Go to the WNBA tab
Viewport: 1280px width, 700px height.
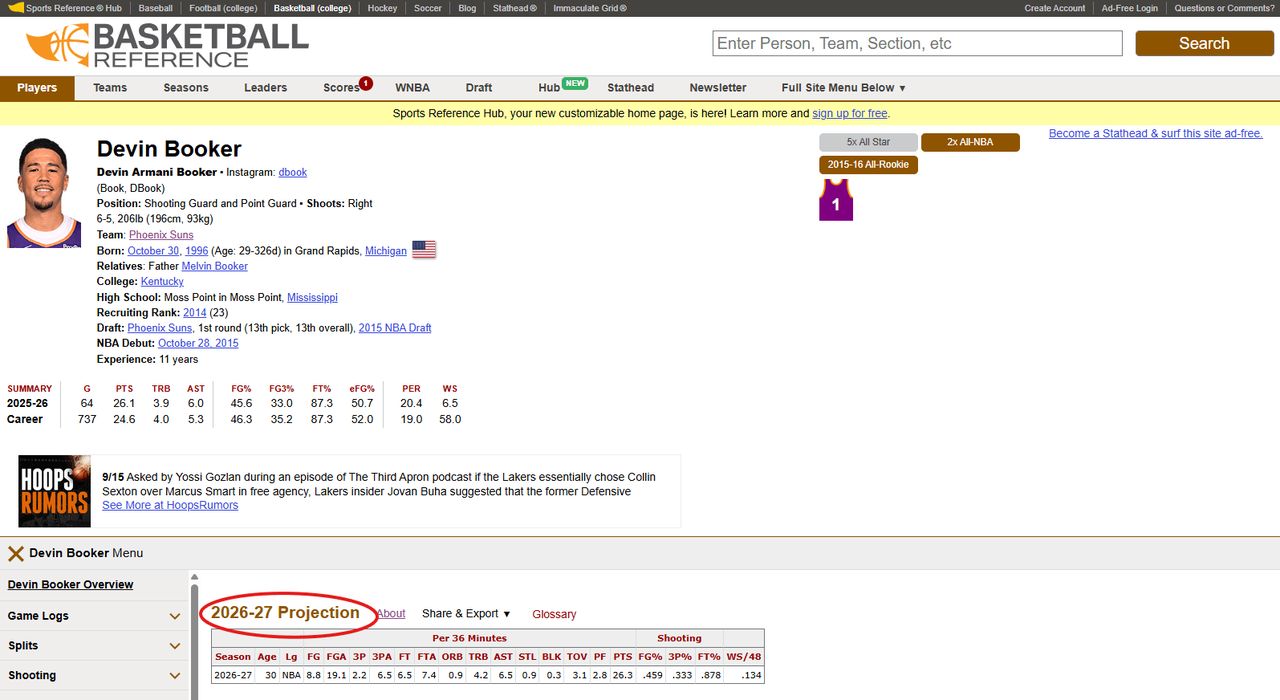(412, 88)
